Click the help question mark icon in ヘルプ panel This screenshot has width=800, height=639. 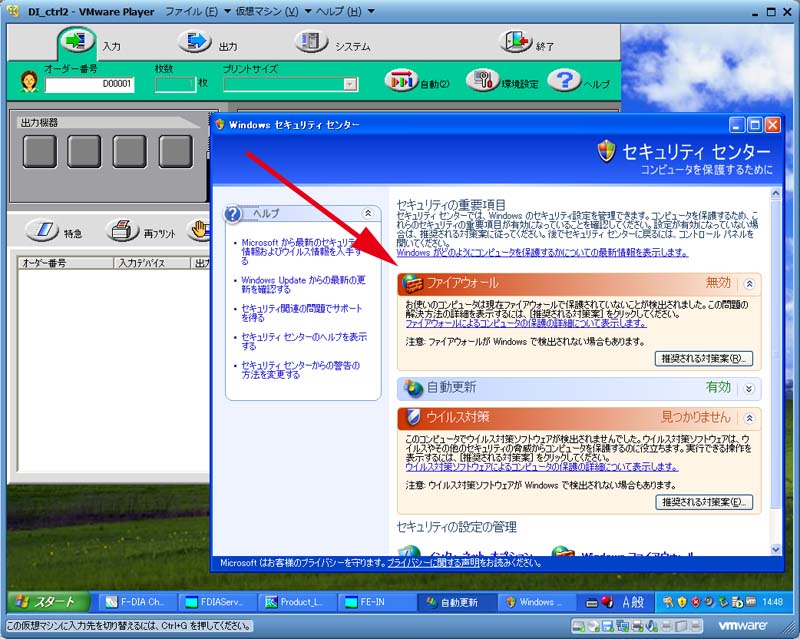coord(233,213)
